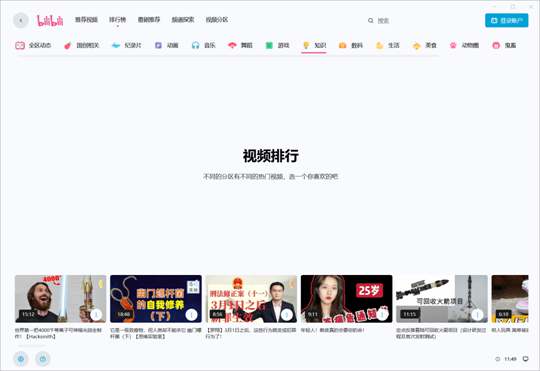The image size is (540, 371).
Task: Click the blue 登录账户 login button
Action: [x=507, y=20]
